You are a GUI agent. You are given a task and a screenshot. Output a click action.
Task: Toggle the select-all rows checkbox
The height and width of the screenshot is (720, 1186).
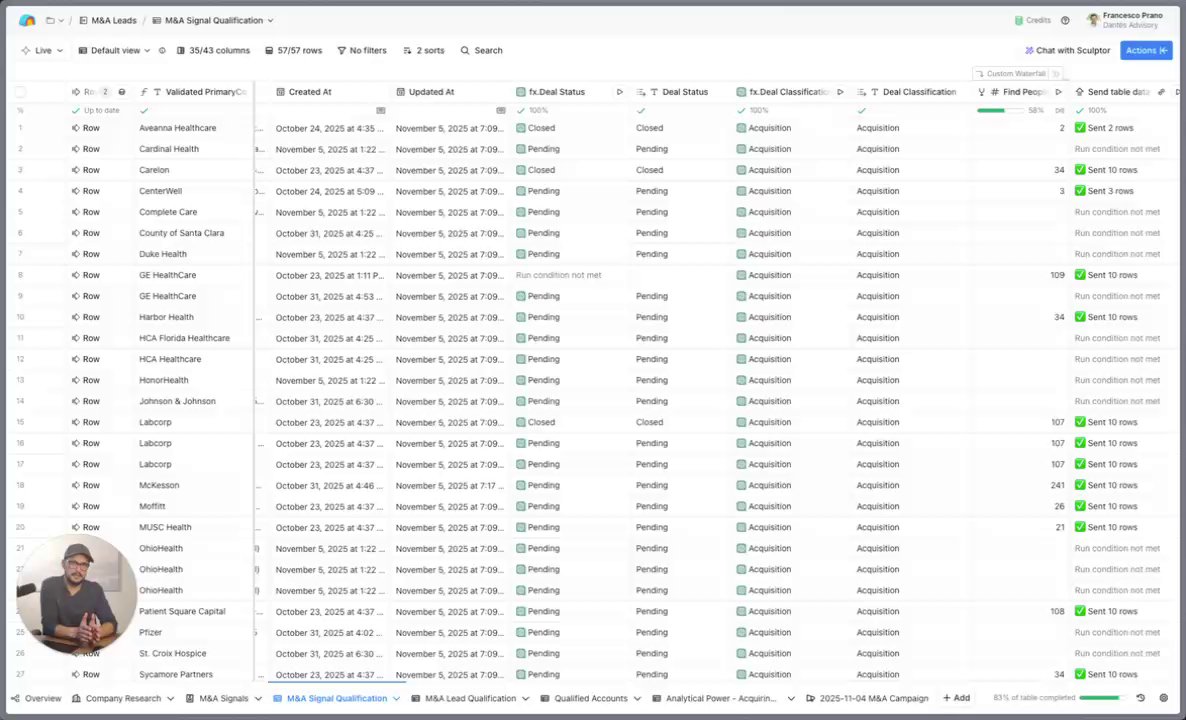(20, 92)
